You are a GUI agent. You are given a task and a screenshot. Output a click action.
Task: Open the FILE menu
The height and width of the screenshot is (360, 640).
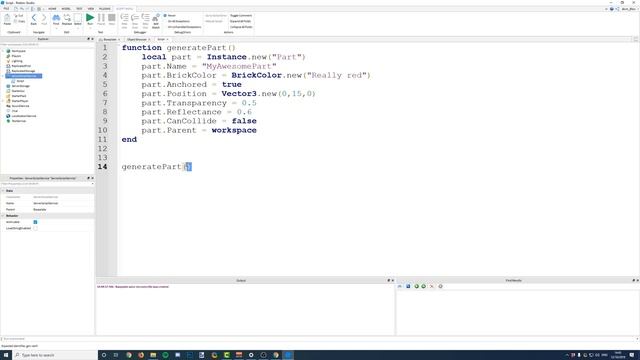tap(6, 9)
